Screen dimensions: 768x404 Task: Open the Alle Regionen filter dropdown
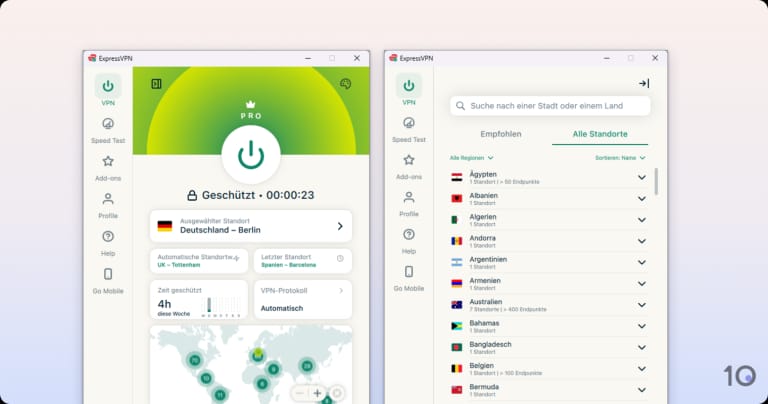(x=471, y=158)
